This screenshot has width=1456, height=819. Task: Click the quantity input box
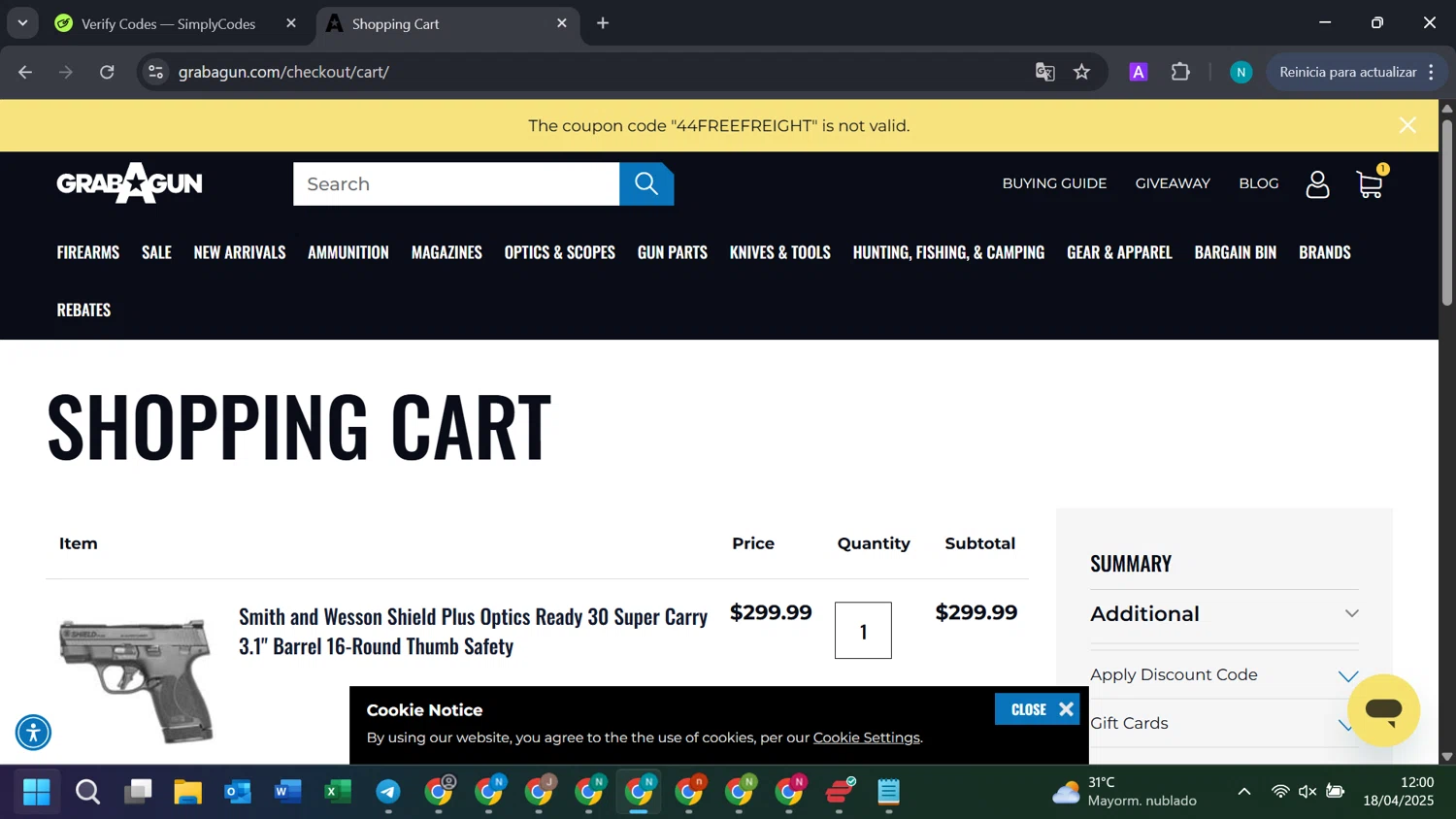(863, 631)
